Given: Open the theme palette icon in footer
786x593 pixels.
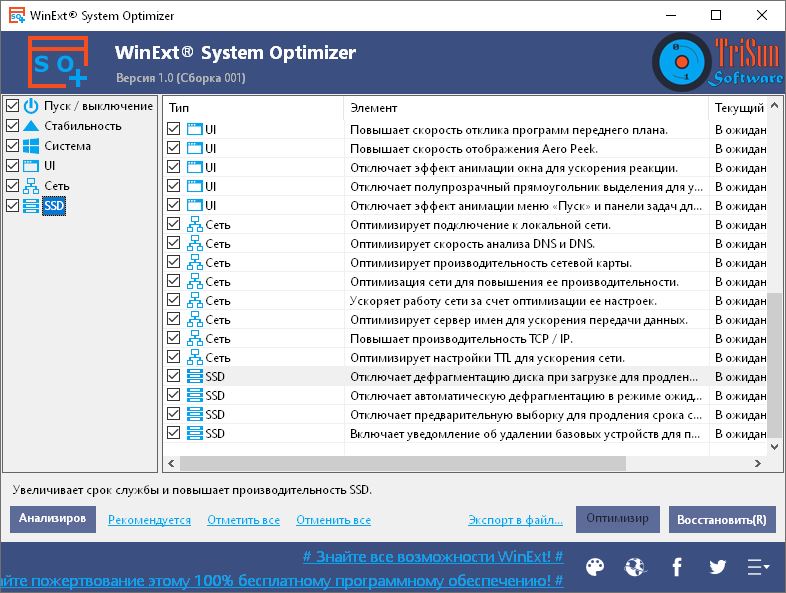Looking at the screenshot, I should 595,567.
